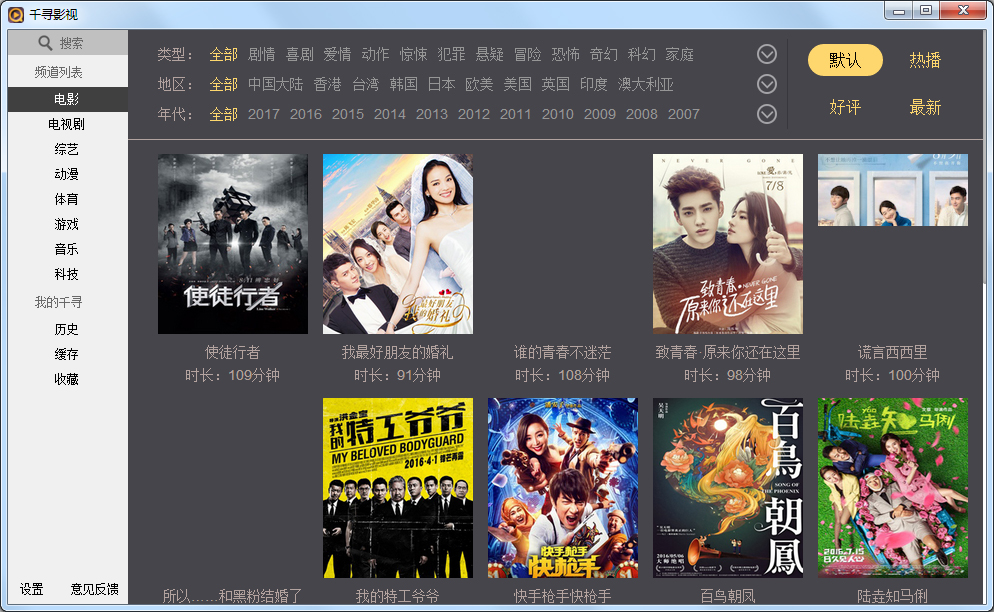This screenshot has height=612, width=994.
Task: Expand the 地区 region filter row
Action: (x=767, y=84)
